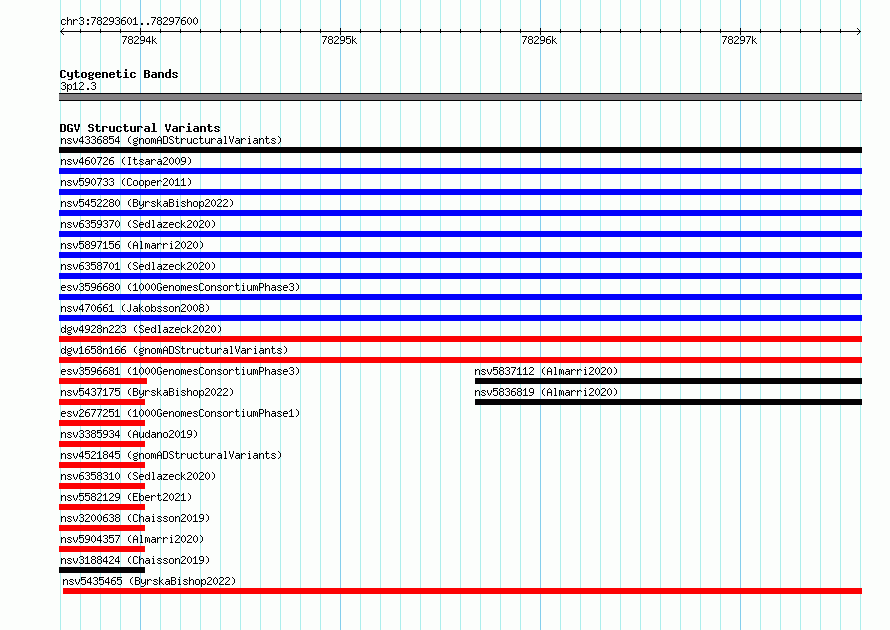Click the 78296k ruler mark
Image resolution: width=890 pixels, height=630 pixels.
539,40
